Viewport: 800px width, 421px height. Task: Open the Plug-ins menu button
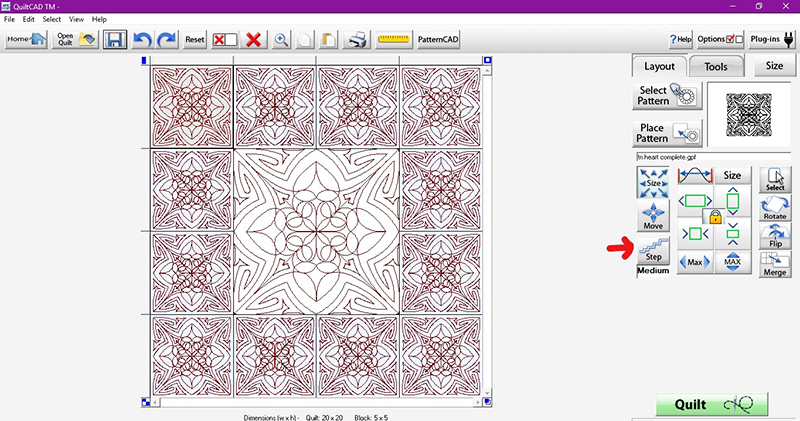(x=771, y=39)
